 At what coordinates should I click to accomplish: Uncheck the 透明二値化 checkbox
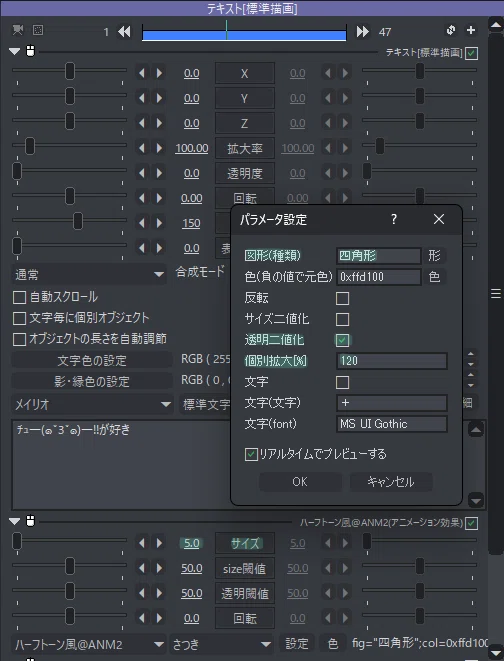coord(342,340)
